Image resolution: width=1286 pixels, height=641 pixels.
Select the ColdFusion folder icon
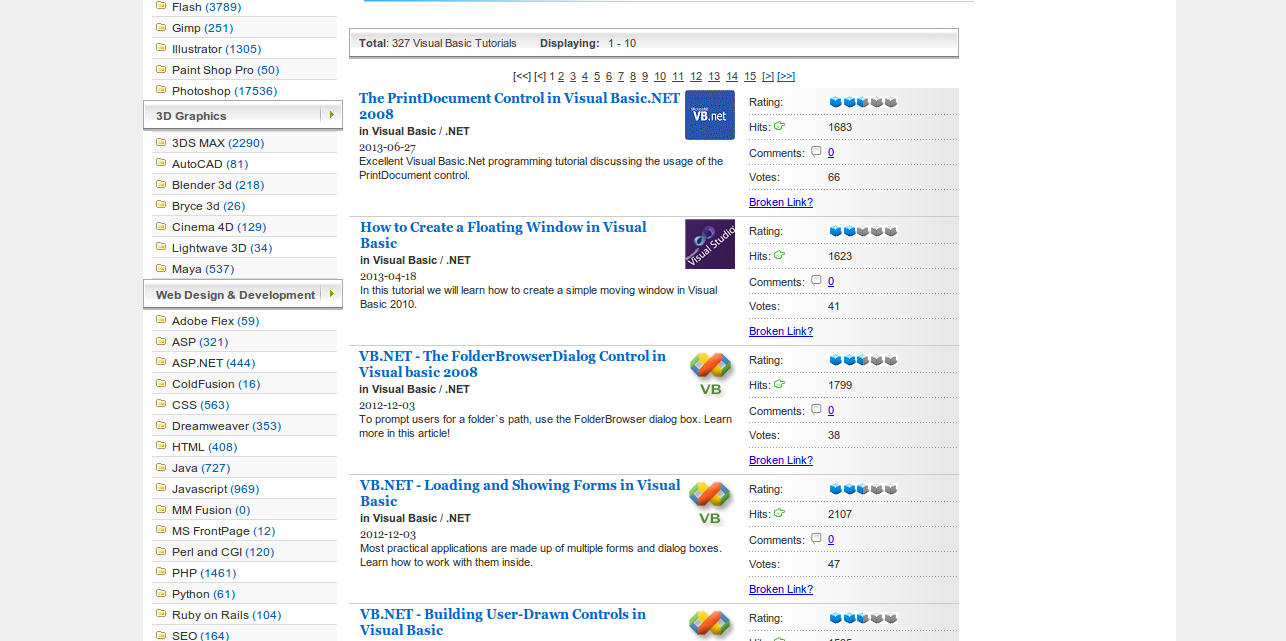161,383
